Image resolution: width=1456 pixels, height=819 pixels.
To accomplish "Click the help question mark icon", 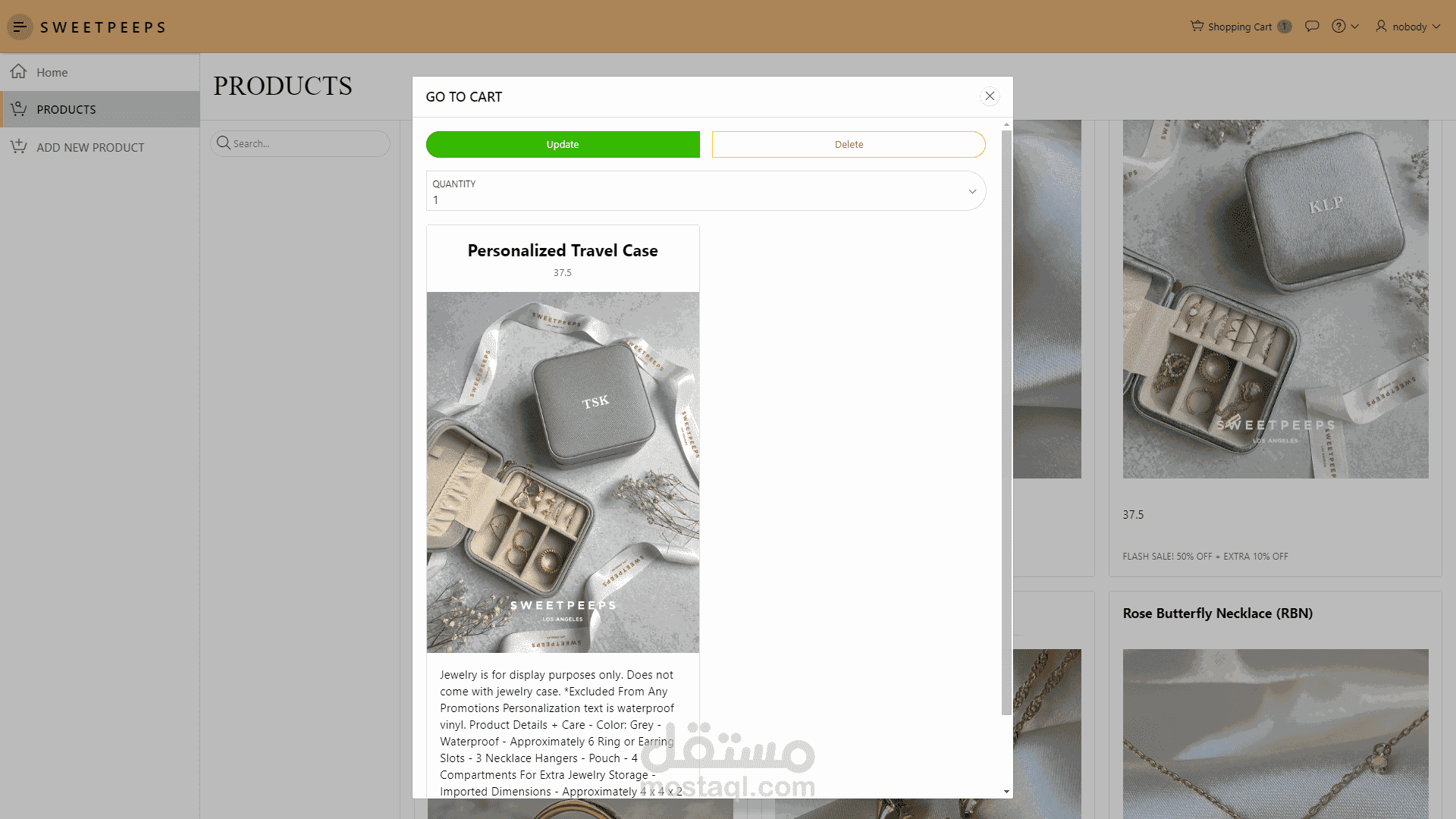I will 1338,27.
